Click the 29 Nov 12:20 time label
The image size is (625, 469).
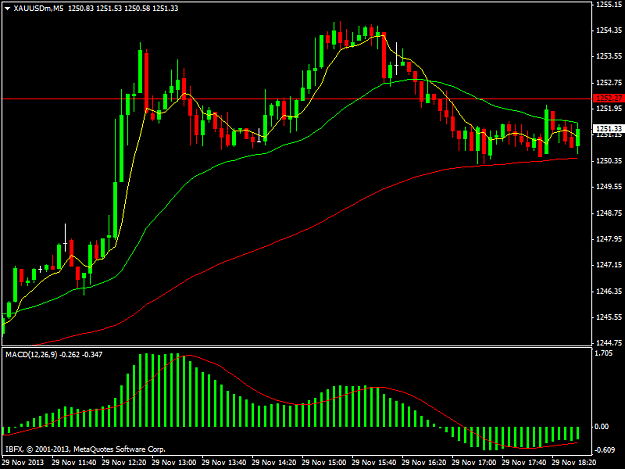(124, 463)
